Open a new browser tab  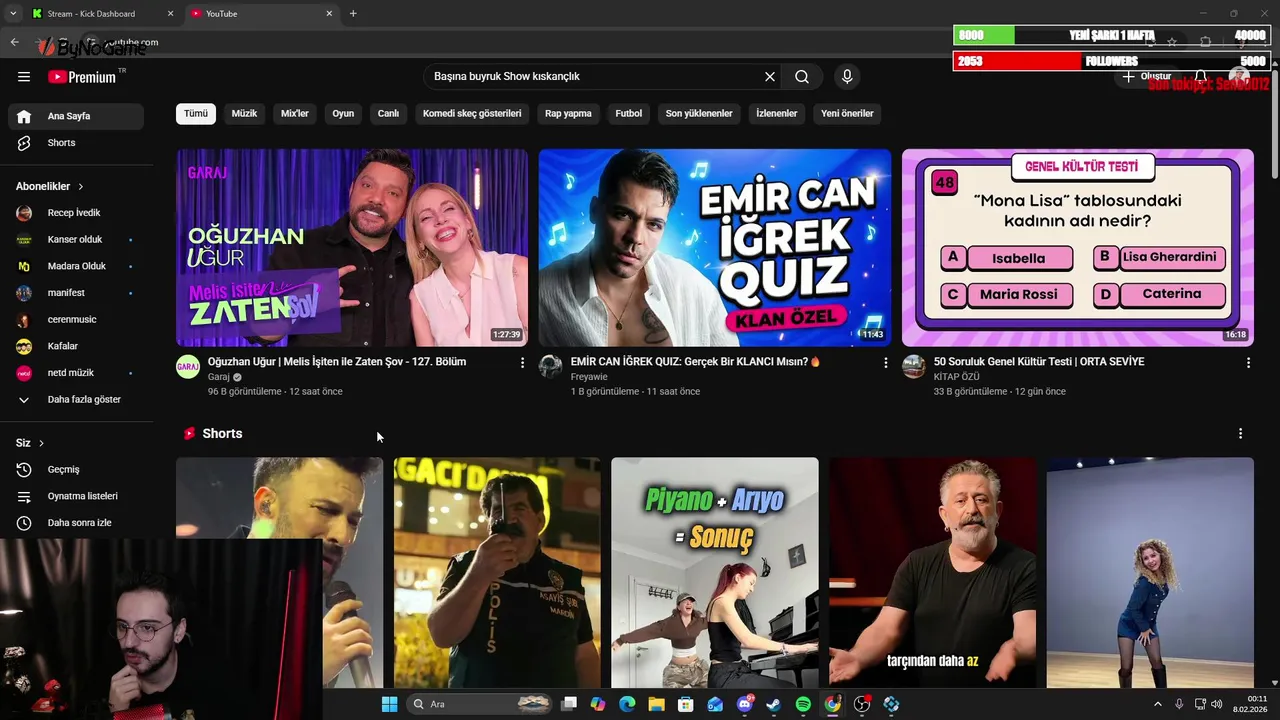[353, 14]
